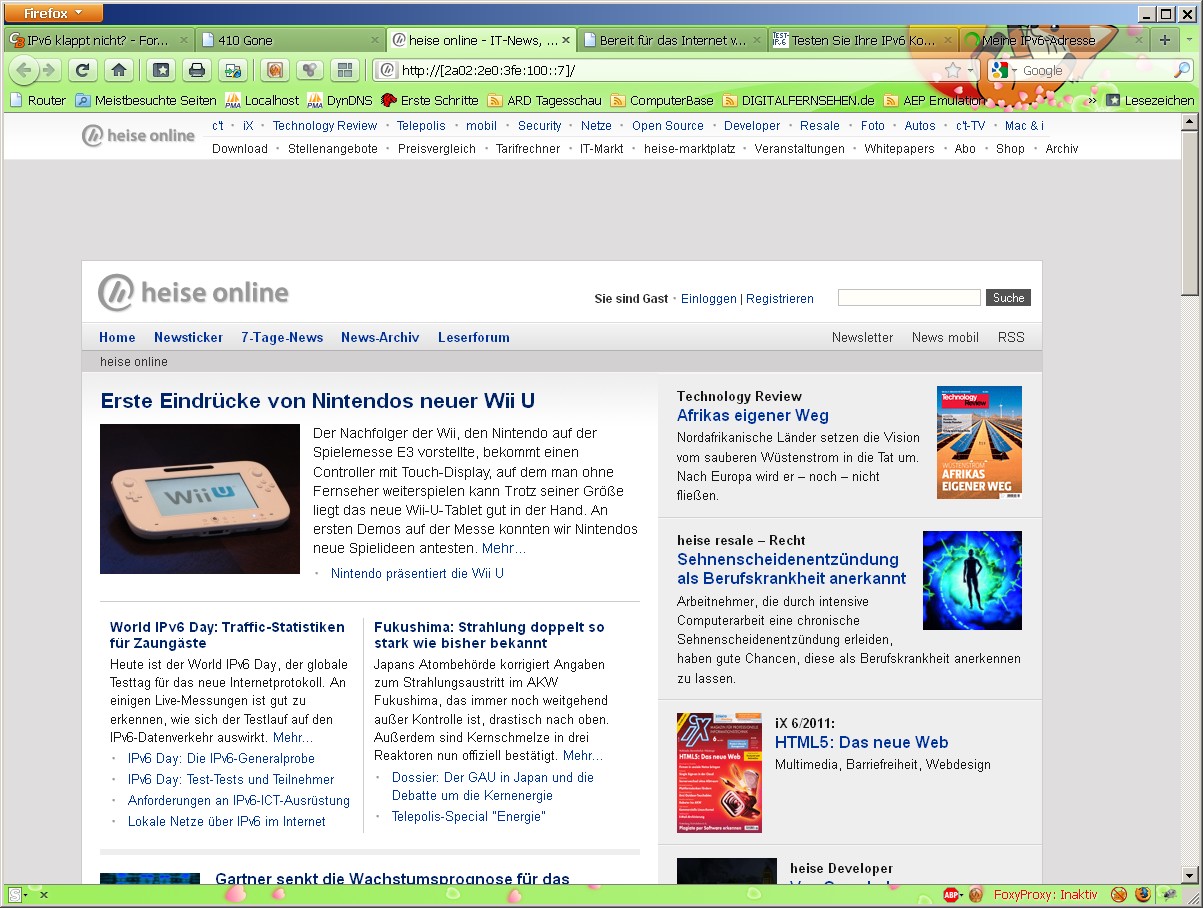Bookmark this page with the URL bar star
The height and width of the screenshot is (908, 1203).
[953, 70]
